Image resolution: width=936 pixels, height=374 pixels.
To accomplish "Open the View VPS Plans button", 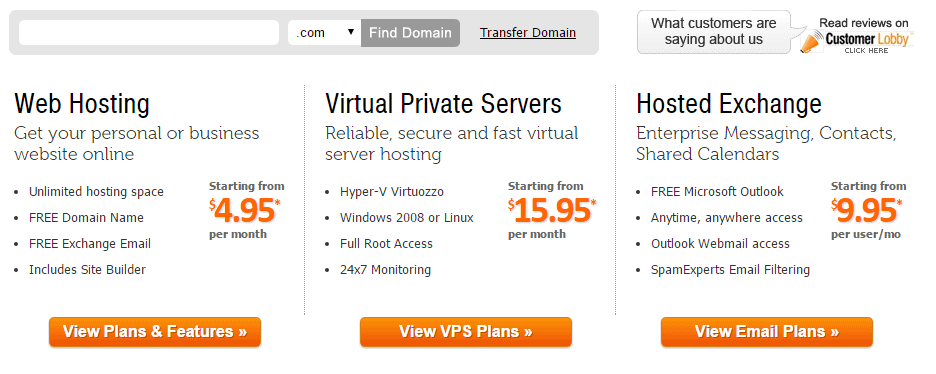I will (x=466, y=332).
